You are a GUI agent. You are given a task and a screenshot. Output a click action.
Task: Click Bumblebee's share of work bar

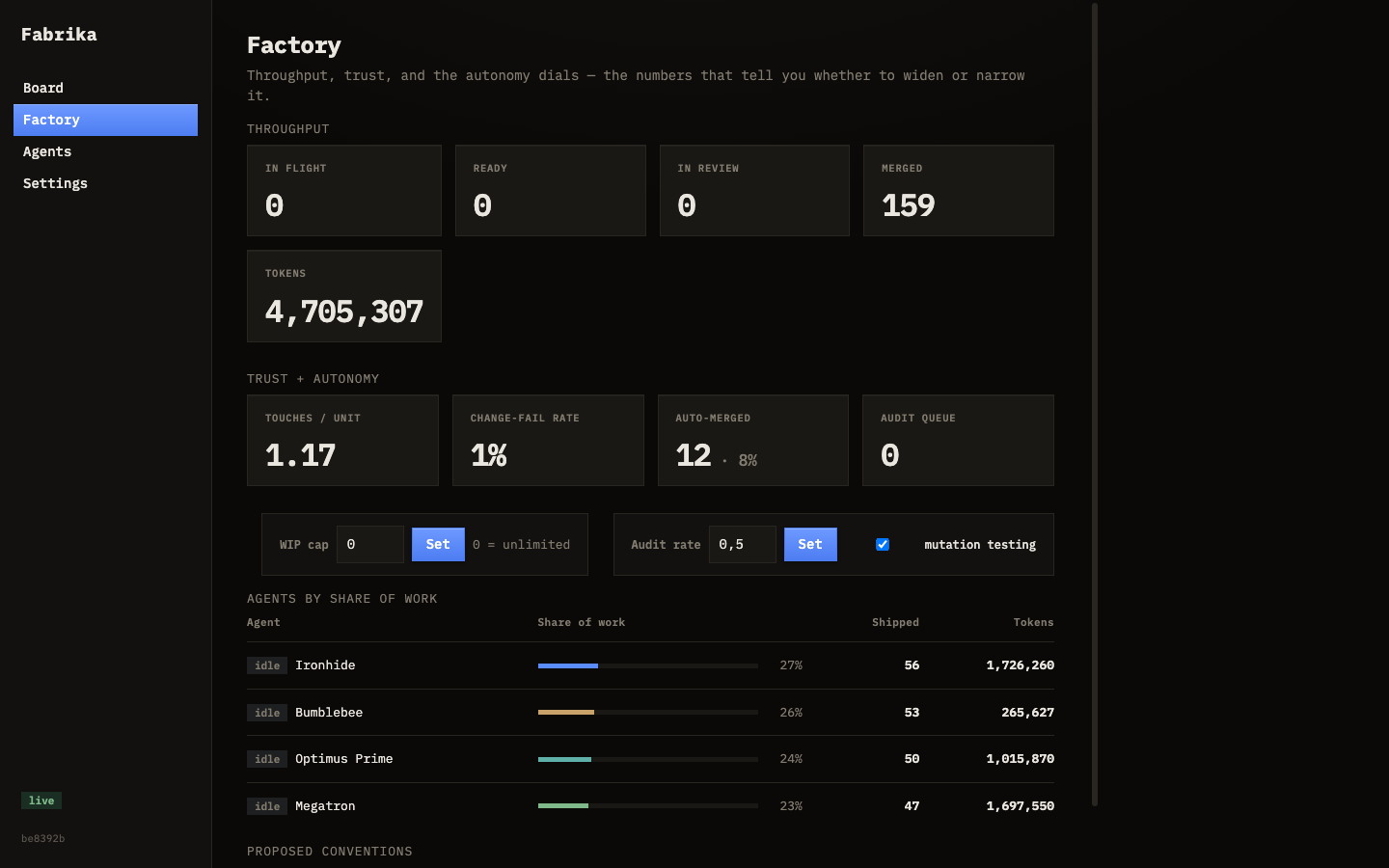648,713
